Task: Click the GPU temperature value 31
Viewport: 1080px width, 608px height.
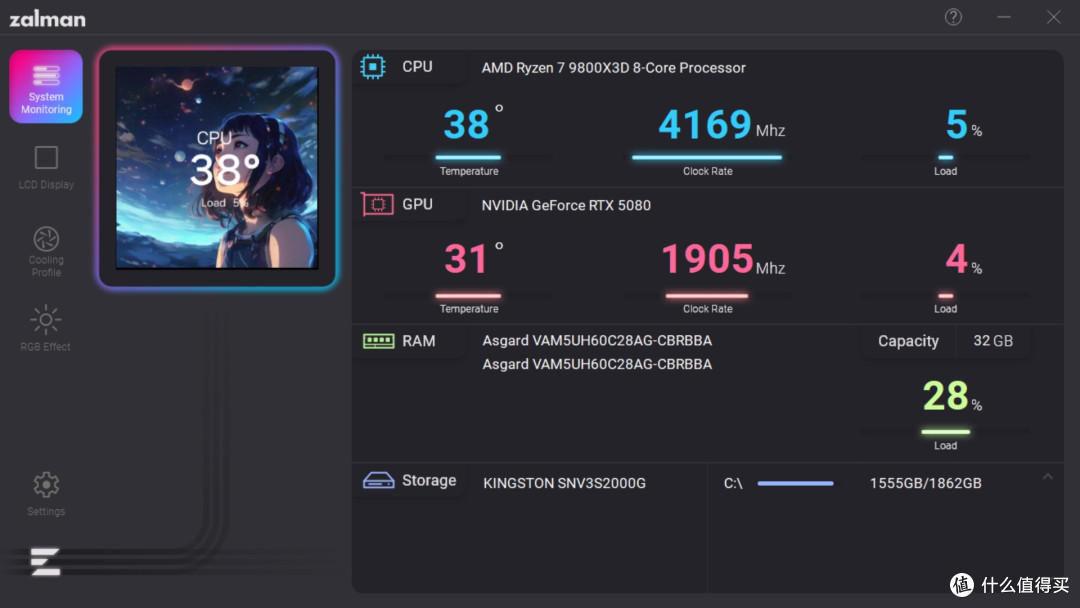Action: [x=466, y=259]
